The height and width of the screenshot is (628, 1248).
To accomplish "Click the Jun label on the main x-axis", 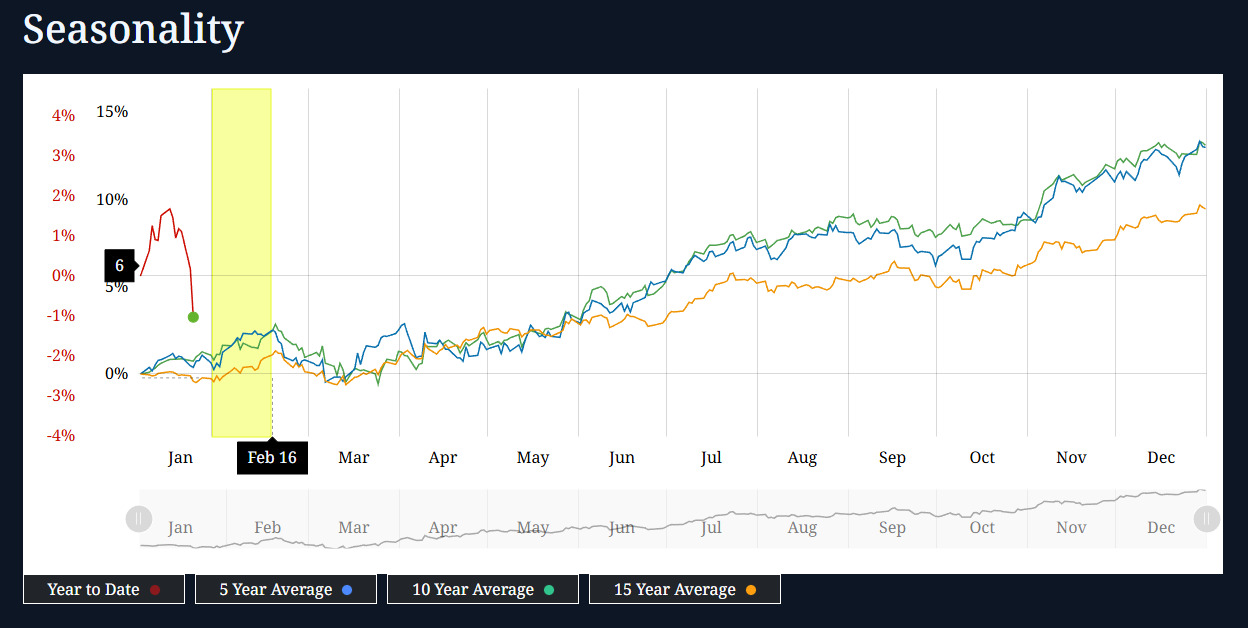I will [x=621, y=458].
